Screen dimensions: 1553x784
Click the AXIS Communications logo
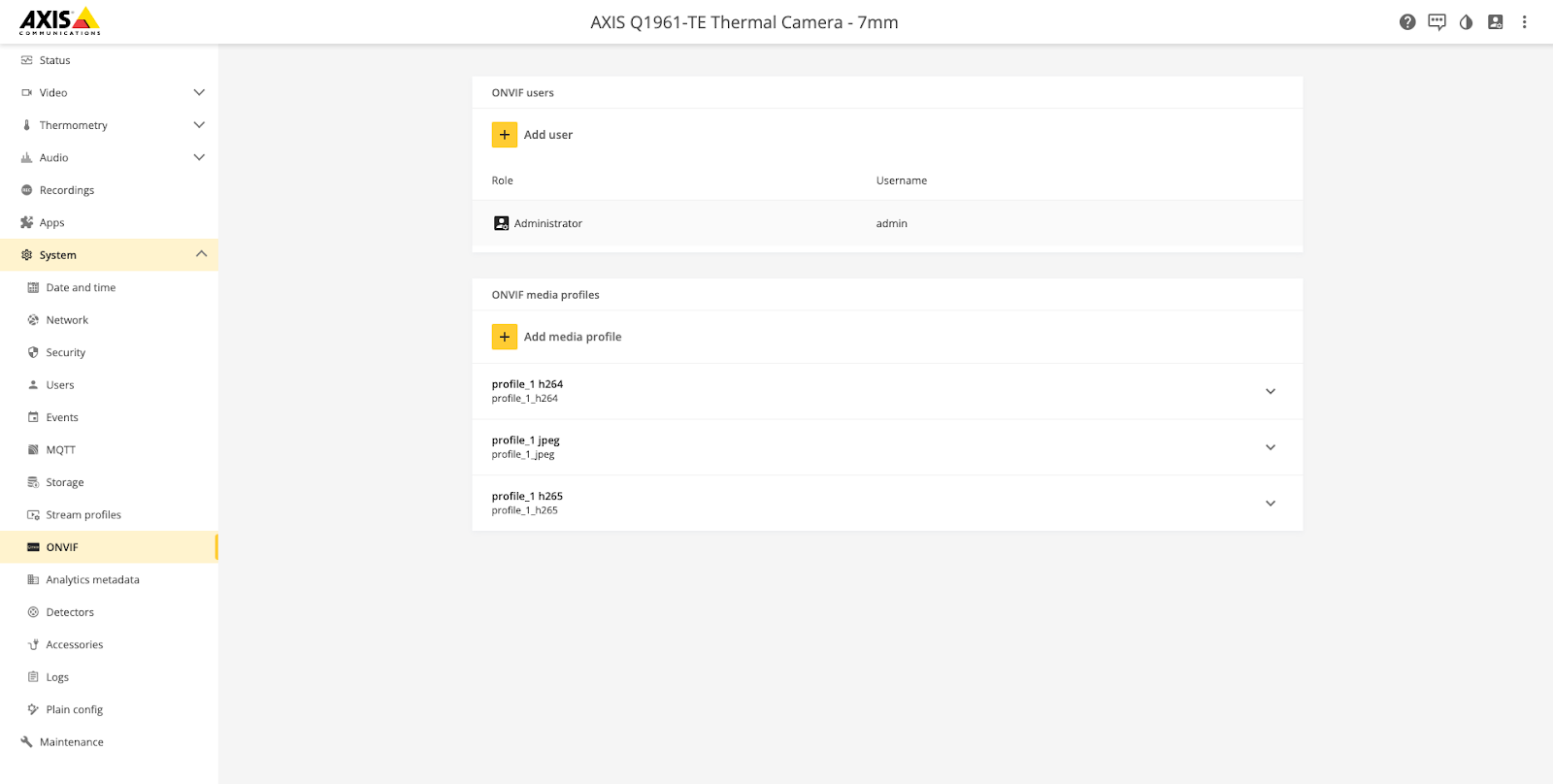point(60,21)
